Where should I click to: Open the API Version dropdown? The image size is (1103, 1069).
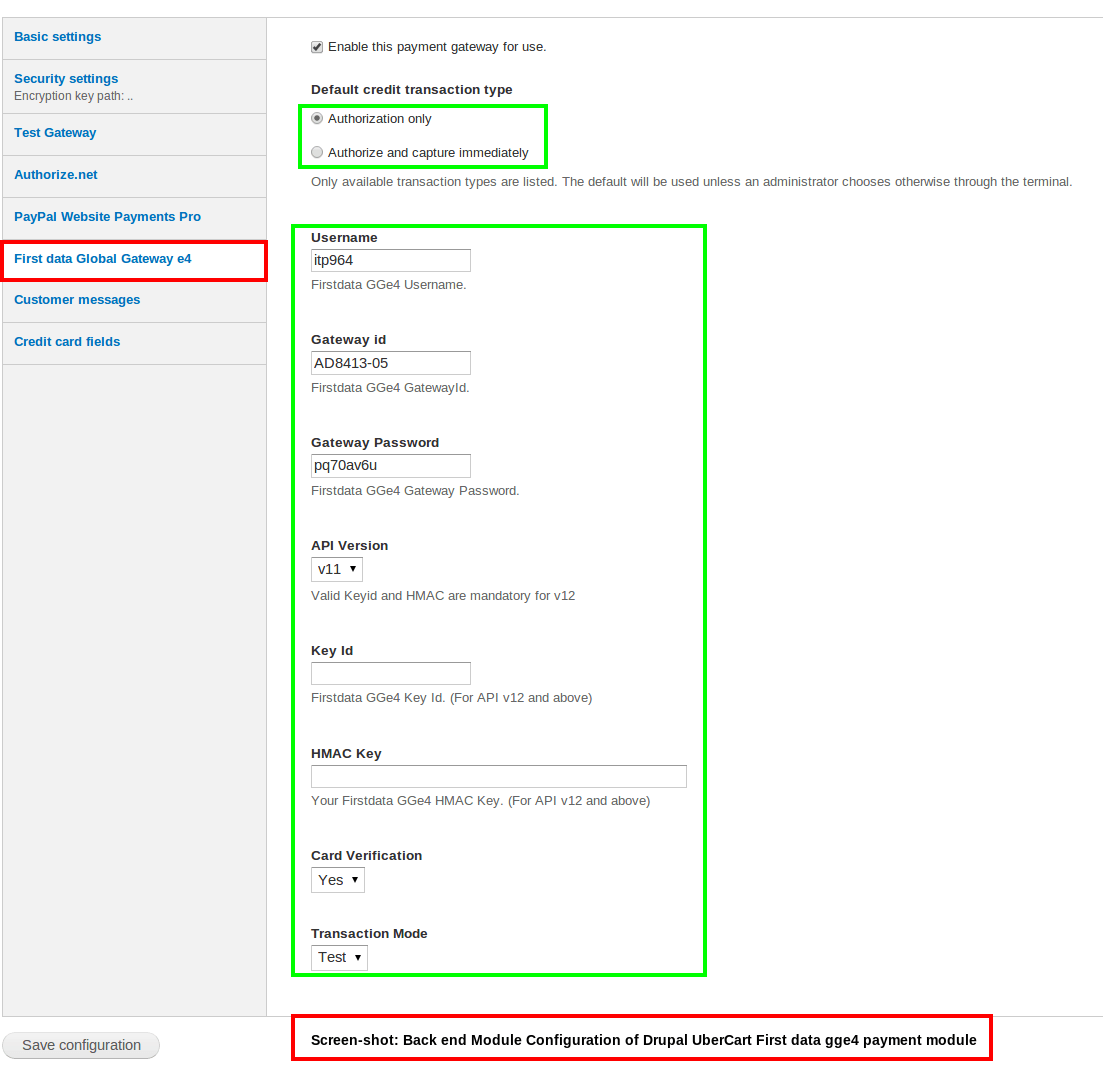[x=336, y=569]
